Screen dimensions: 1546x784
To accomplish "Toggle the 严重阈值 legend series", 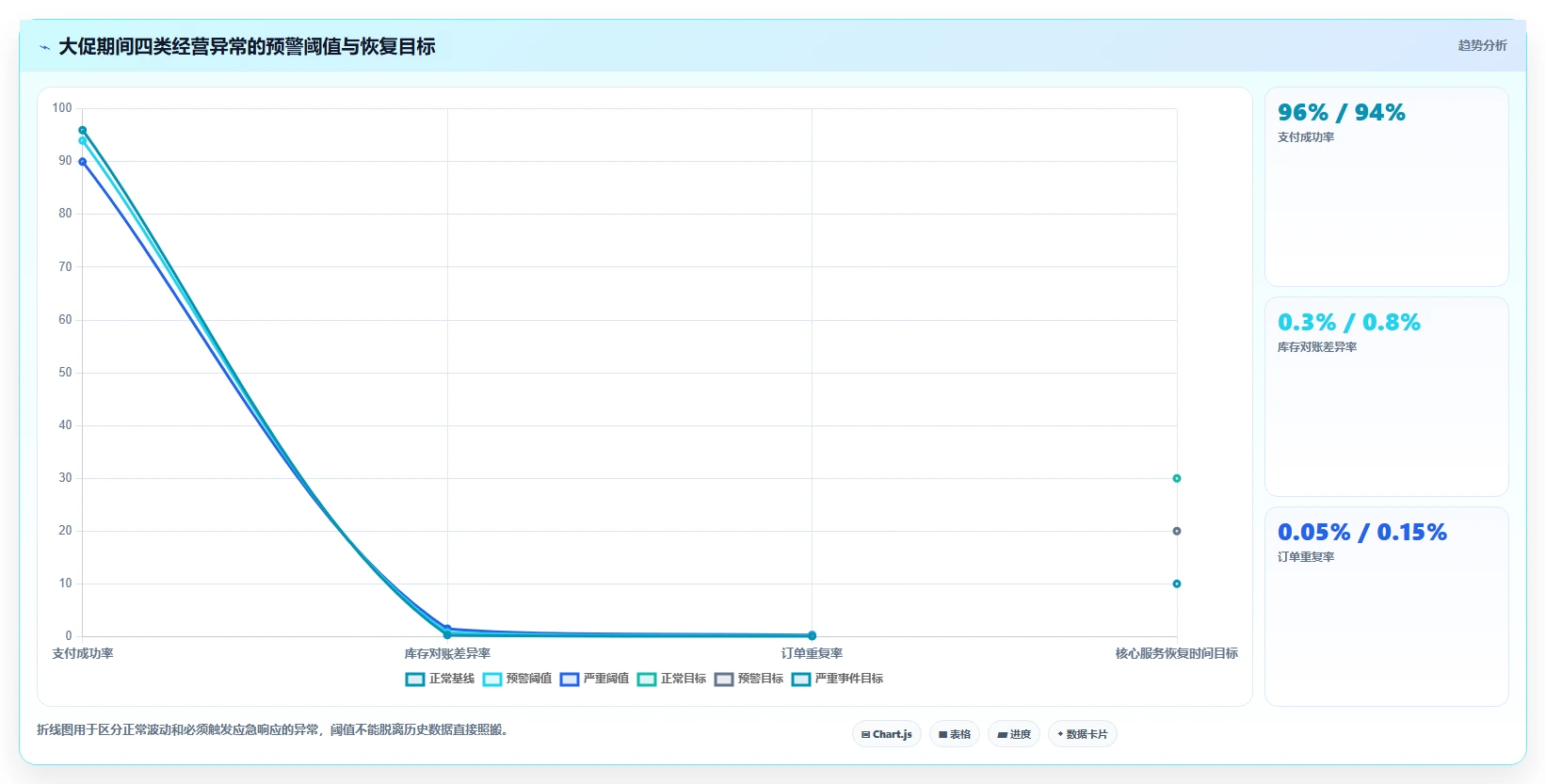I will (x=594, y=679).
